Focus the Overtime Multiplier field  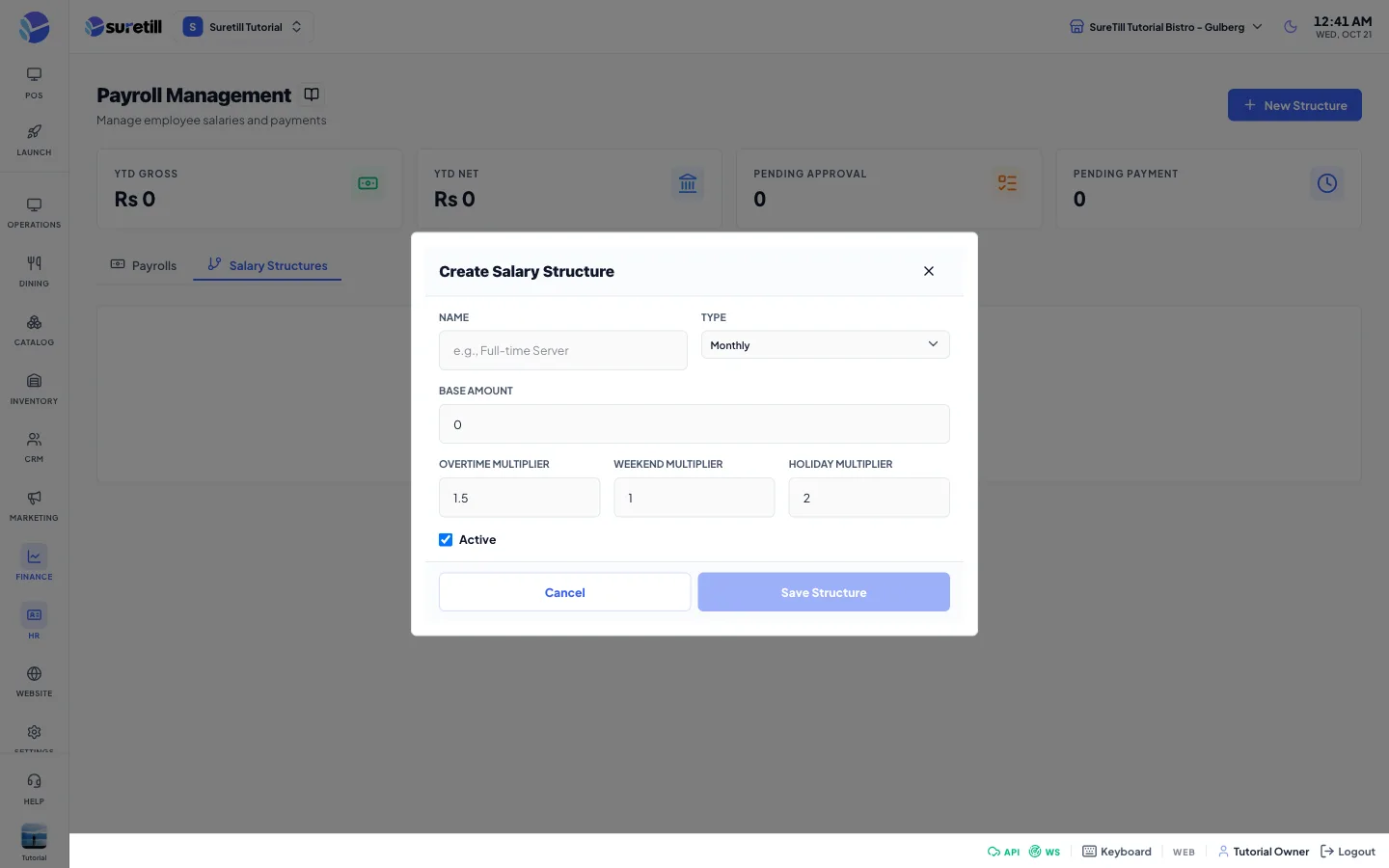(519, 498)
